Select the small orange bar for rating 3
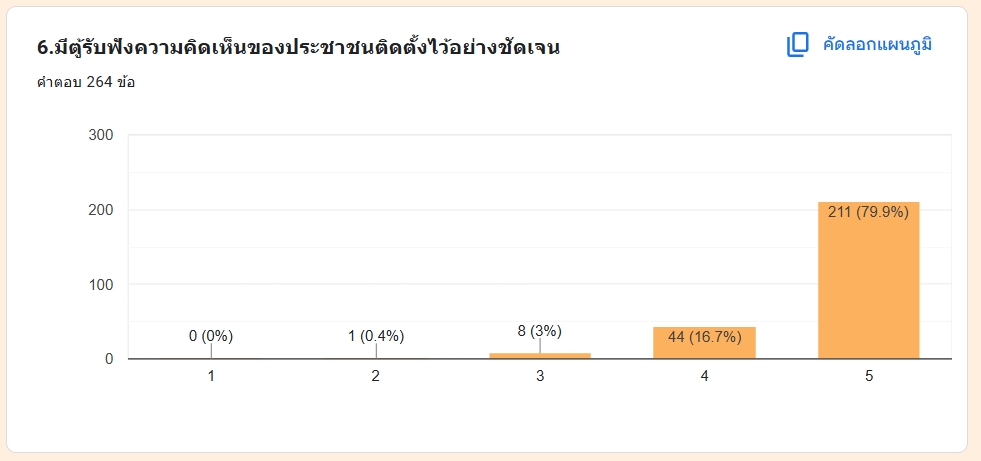Screen dimensions: 981x461 [540, 355]
